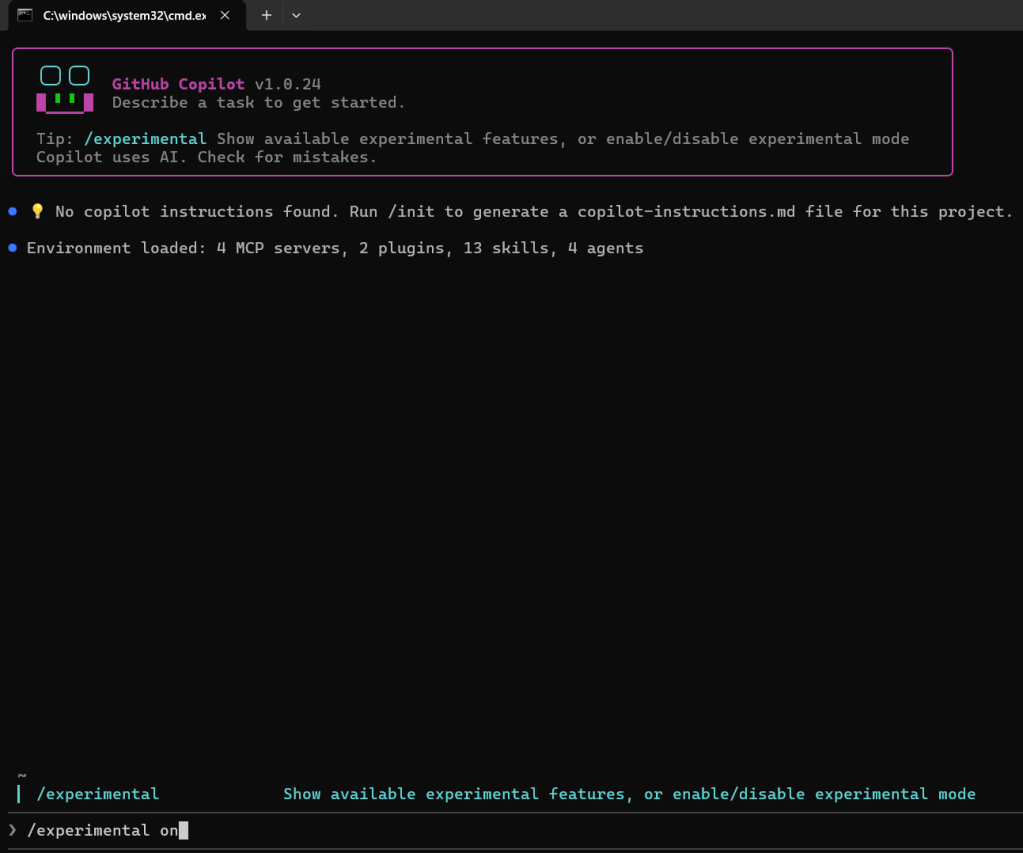
Task: Click the 'Describe a task to get started' text
Action: click(258, 103)
